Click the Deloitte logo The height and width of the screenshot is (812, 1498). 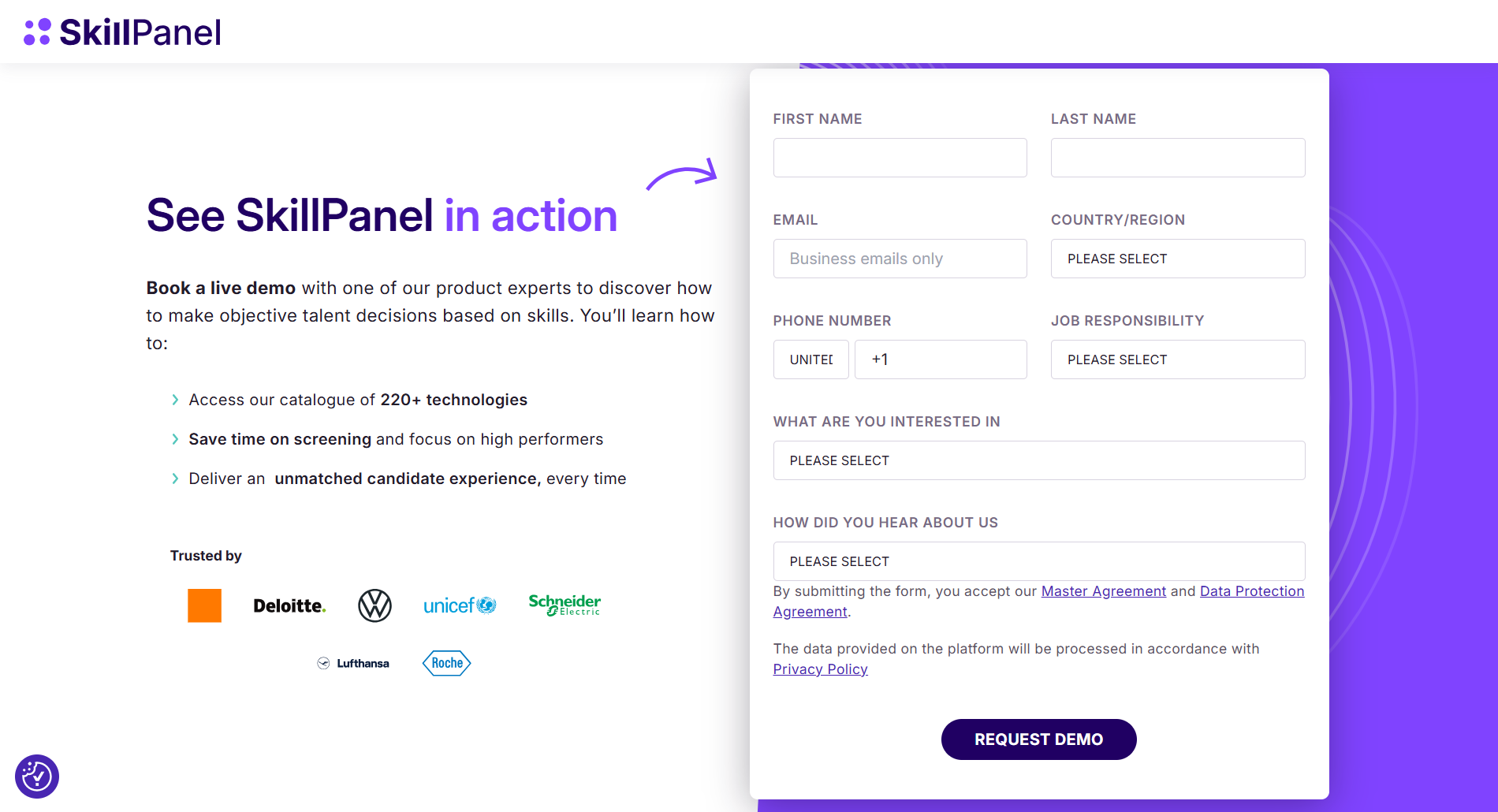tap(289, 605)
